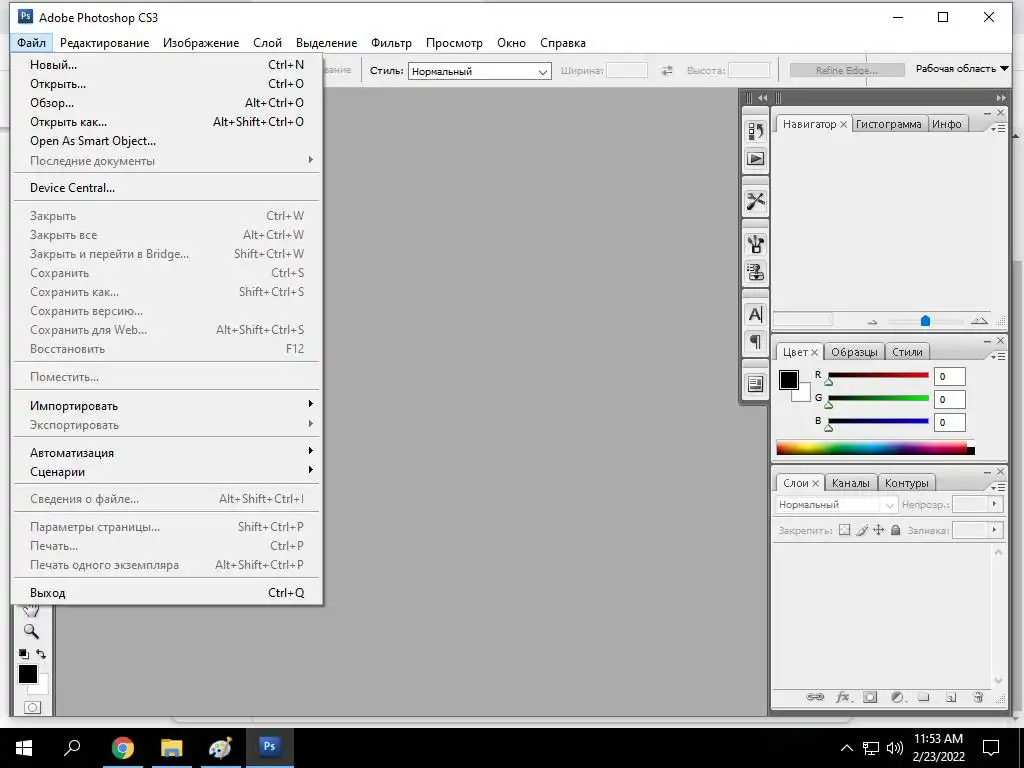
Task: Open the Clone Source panel icon
Action: point(756,272)
